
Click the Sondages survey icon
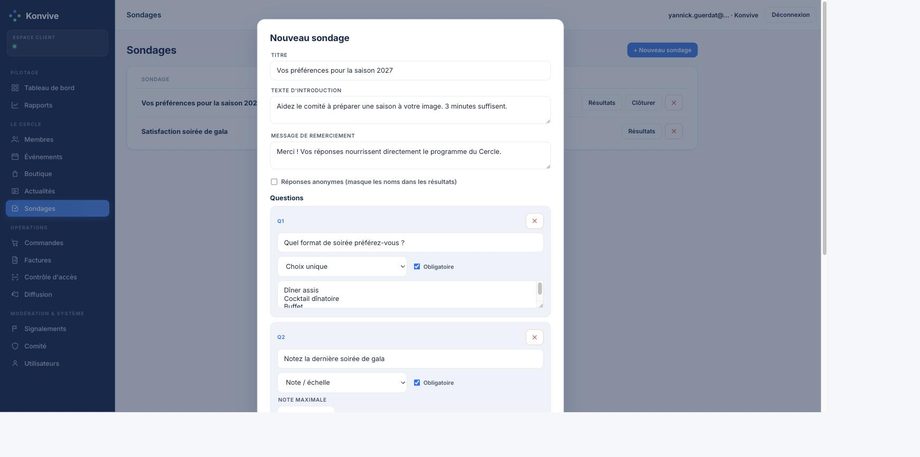(15, 209)
